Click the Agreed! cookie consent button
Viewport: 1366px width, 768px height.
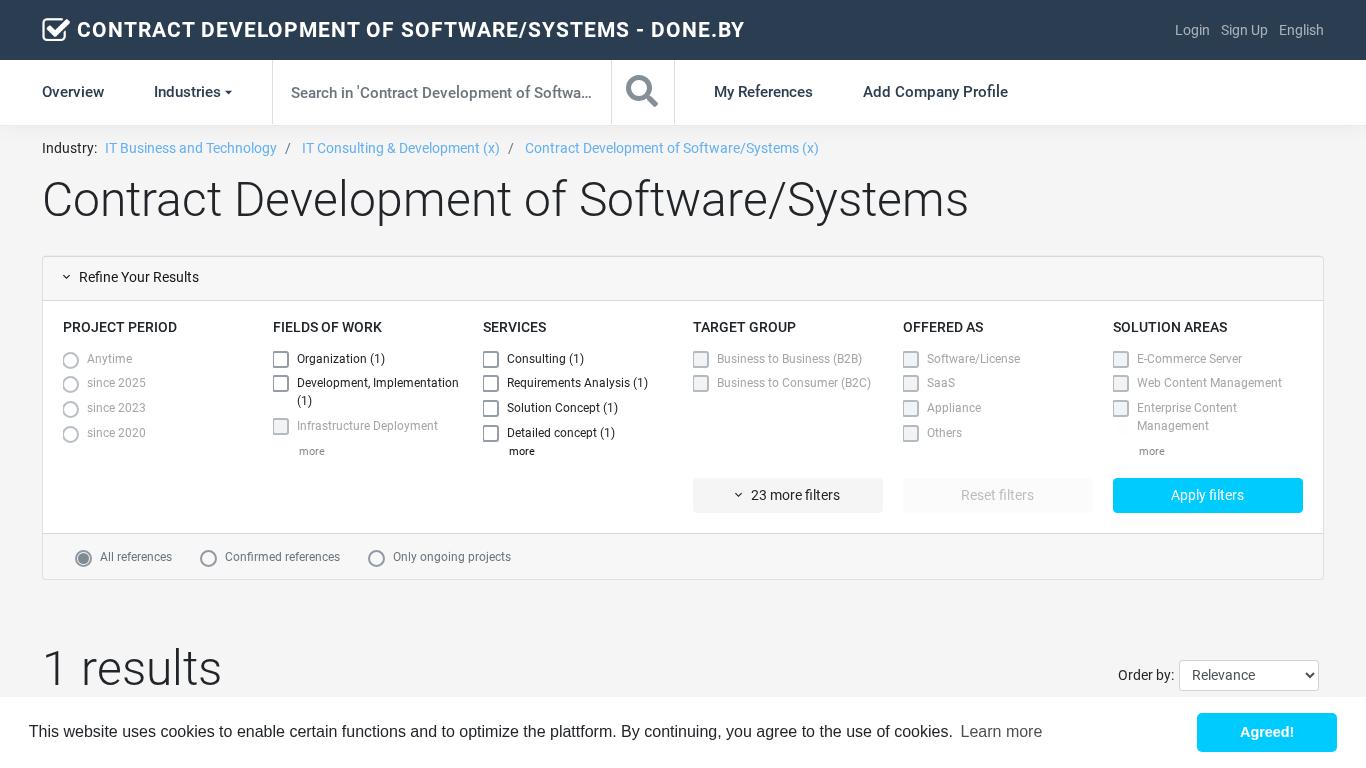pos(1266,732)
